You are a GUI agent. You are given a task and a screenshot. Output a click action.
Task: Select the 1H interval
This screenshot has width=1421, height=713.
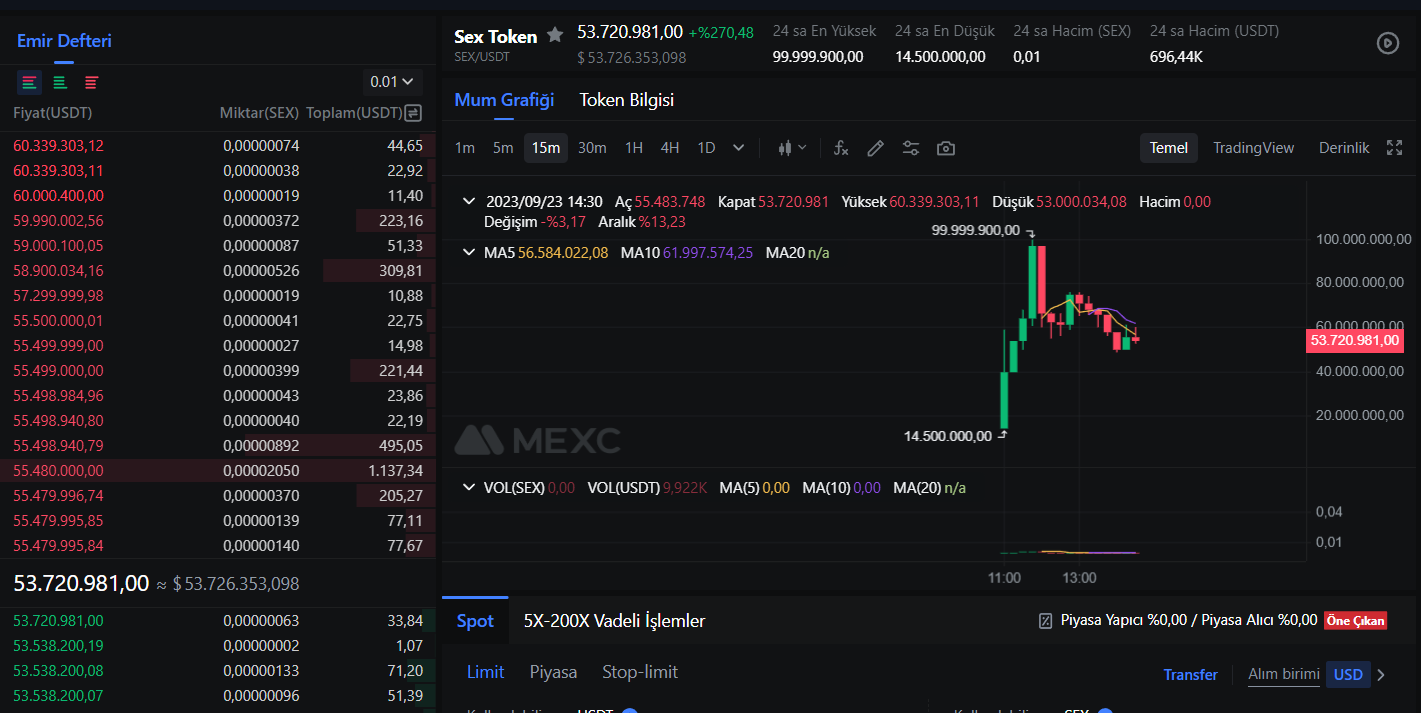pyautogui.click(x=634, y=148)
